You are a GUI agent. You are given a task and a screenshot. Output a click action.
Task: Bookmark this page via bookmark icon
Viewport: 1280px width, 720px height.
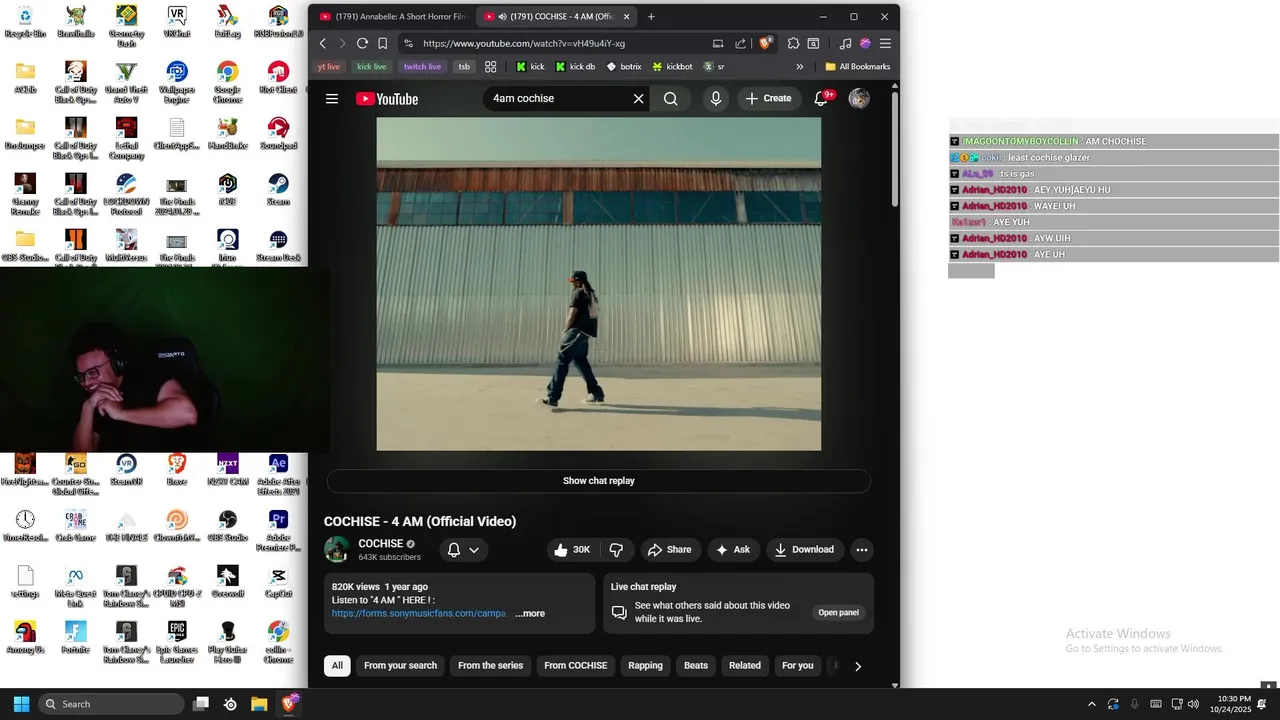click(x=382, y=43)
